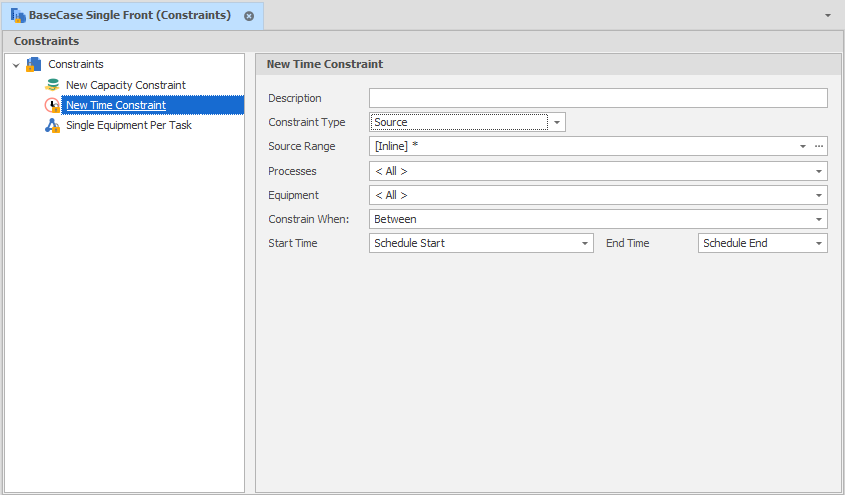The width and height of the screenshot is (845, 495).
Task: Open the tab list dropdown arrow
Action: click(x=827, y=16)
